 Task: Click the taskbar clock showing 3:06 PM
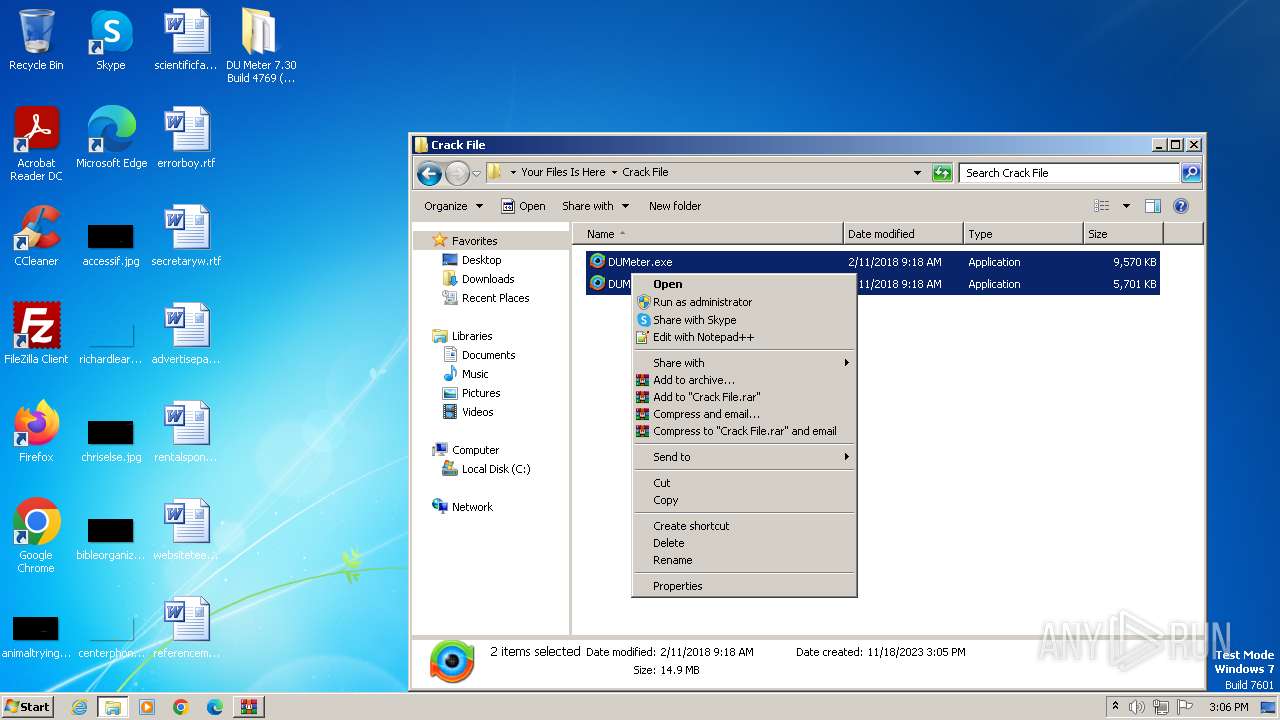tap(1228, 707)
